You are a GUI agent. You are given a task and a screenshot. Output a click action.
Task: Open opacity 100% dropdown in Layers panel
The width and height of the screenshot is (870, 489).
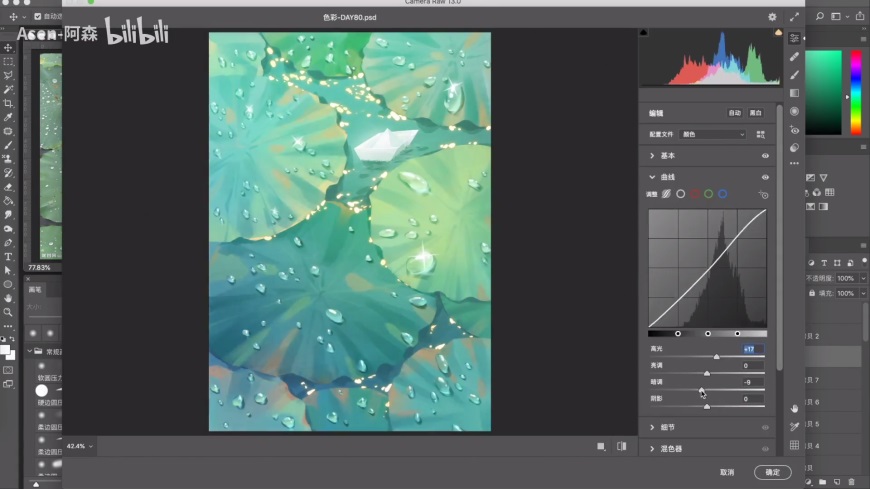coord(863,278)
